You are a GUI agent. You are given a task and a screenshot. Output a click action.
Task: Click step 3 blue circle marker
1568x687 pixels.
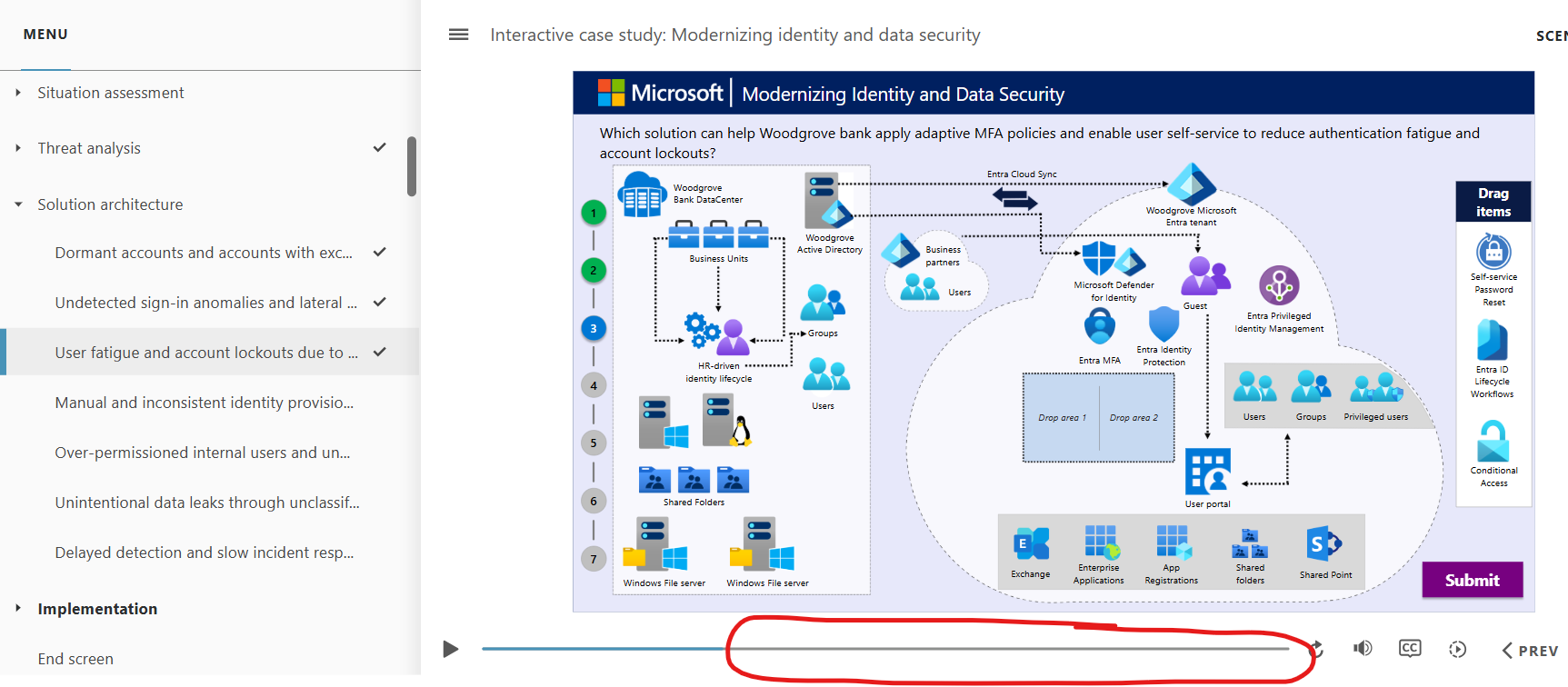[x=594, y=328]
